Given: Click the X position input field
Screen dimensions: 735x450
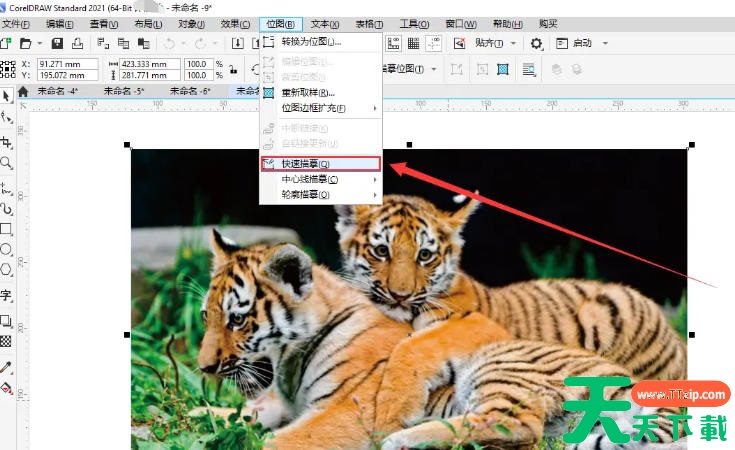Looking at the screenshot, I should coord(68,64).
